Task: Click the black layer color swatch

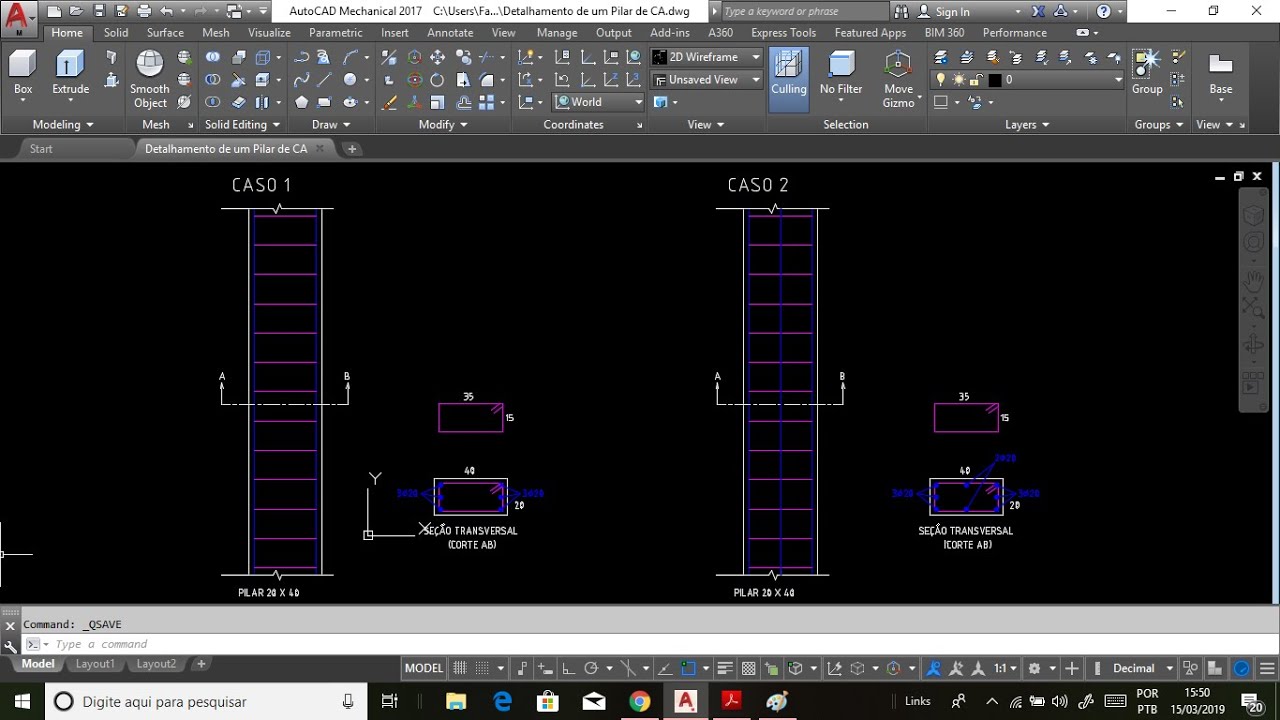Action: (994, 80)
